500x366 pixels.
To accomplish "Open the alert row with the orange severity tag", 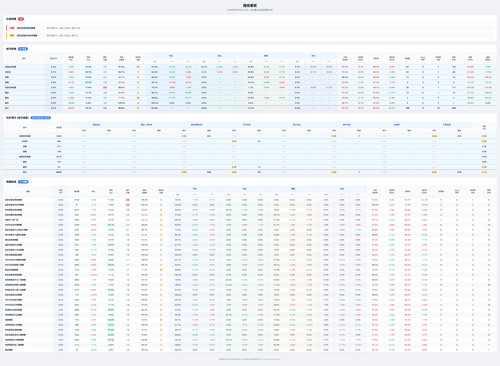I will coord(250,35).
